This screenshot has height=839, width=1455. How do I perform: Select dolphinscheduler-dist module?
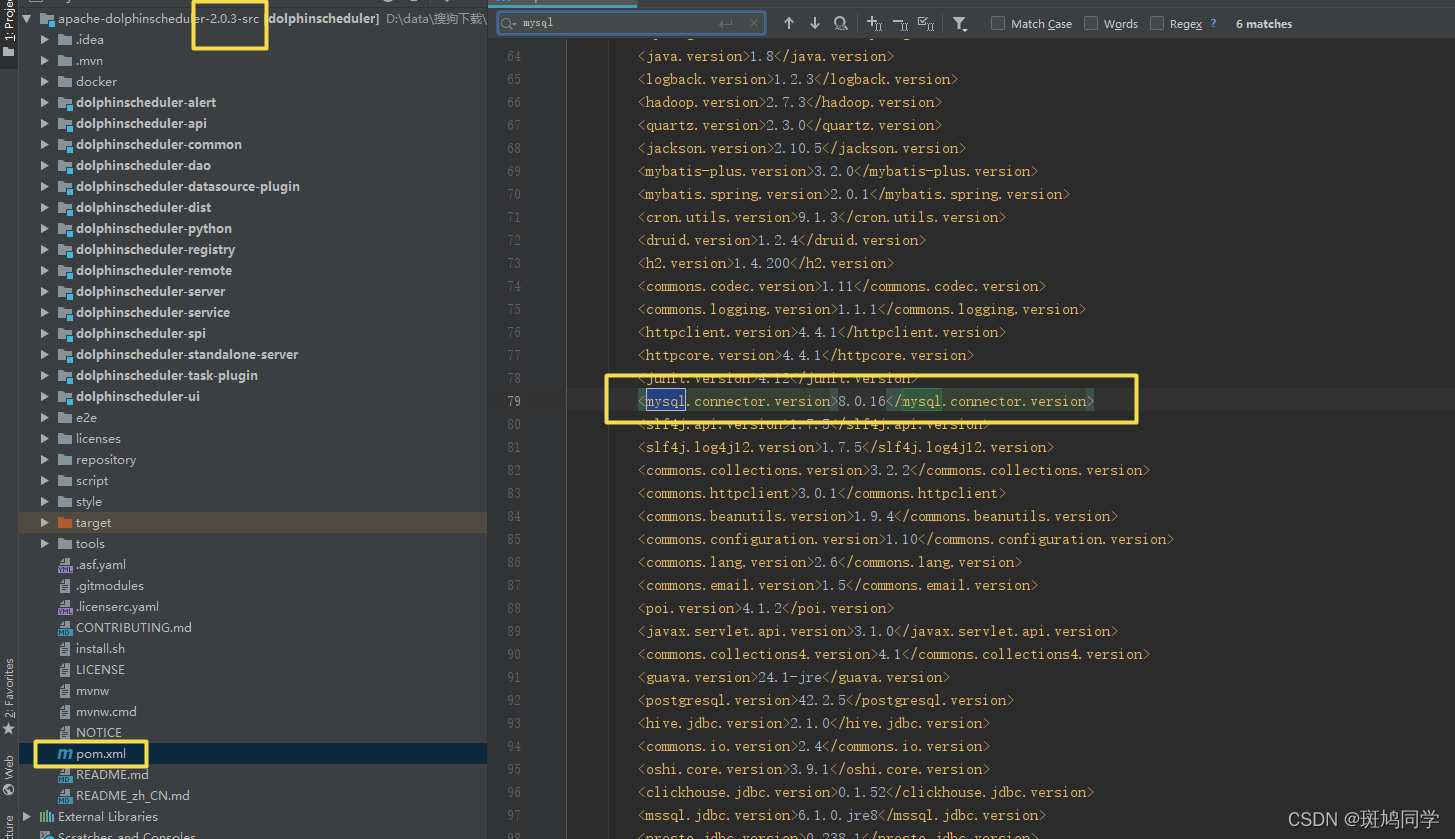point(143,208)
